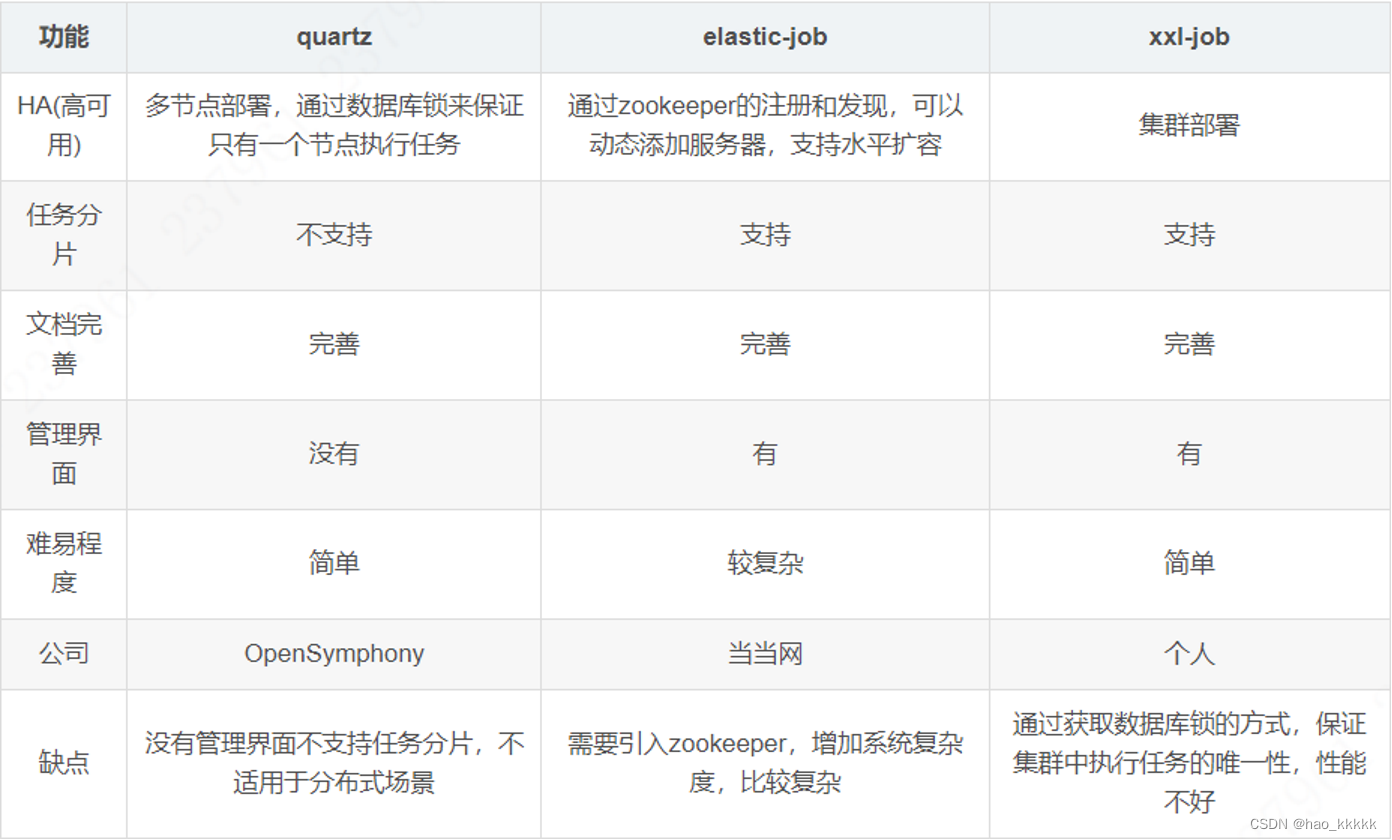The width and height of the screenshot is (1392, 840).
Task: Select the 'elastic-job' column header
Action: click(x=765, y=37)
